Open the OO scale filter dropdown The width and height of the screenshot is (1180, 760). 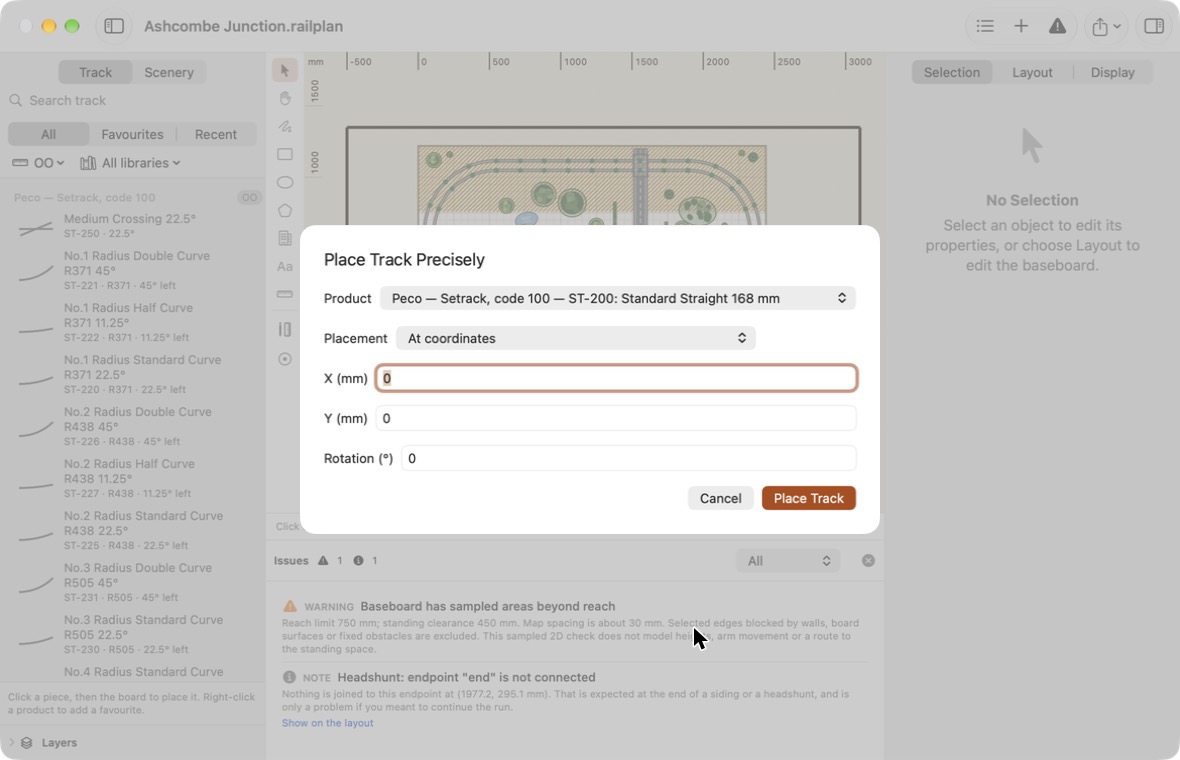[x=38, y=163]
